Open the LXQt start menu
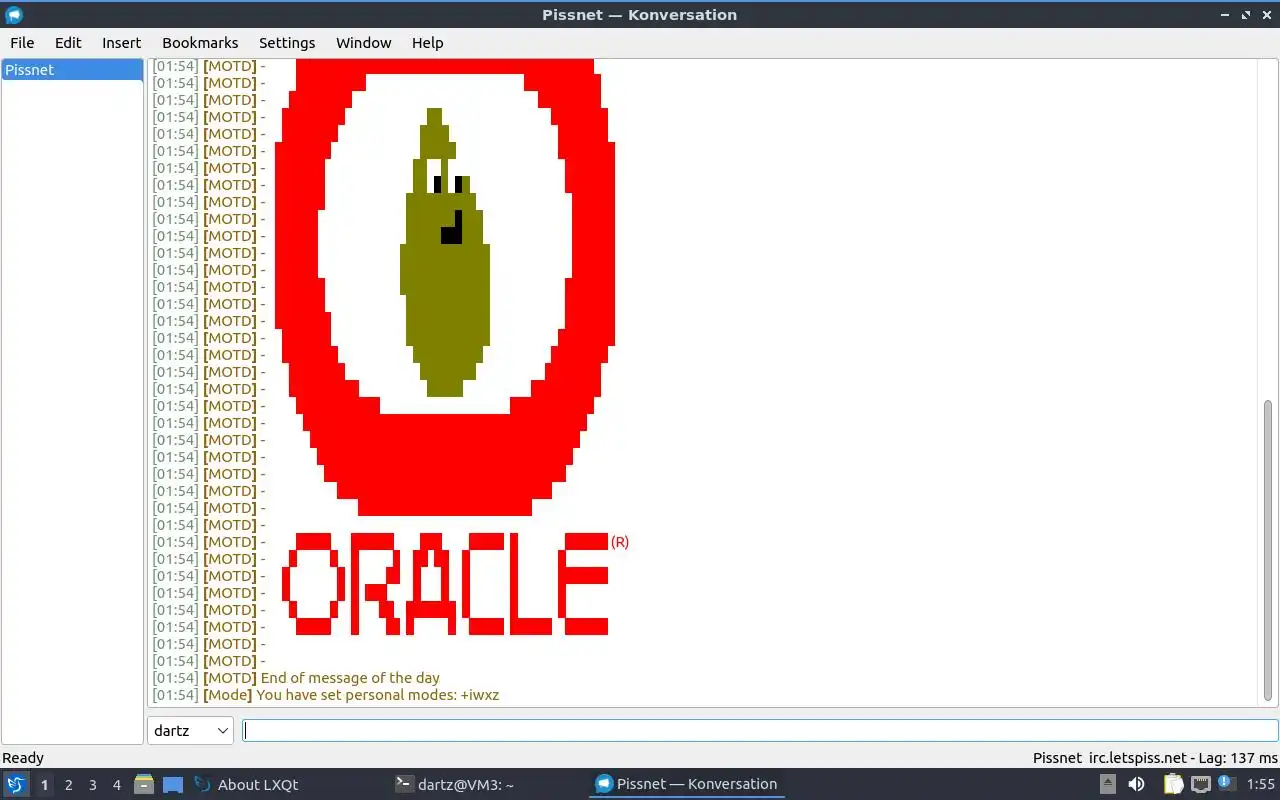1280x800 pixels. click(x=15, y=785)
